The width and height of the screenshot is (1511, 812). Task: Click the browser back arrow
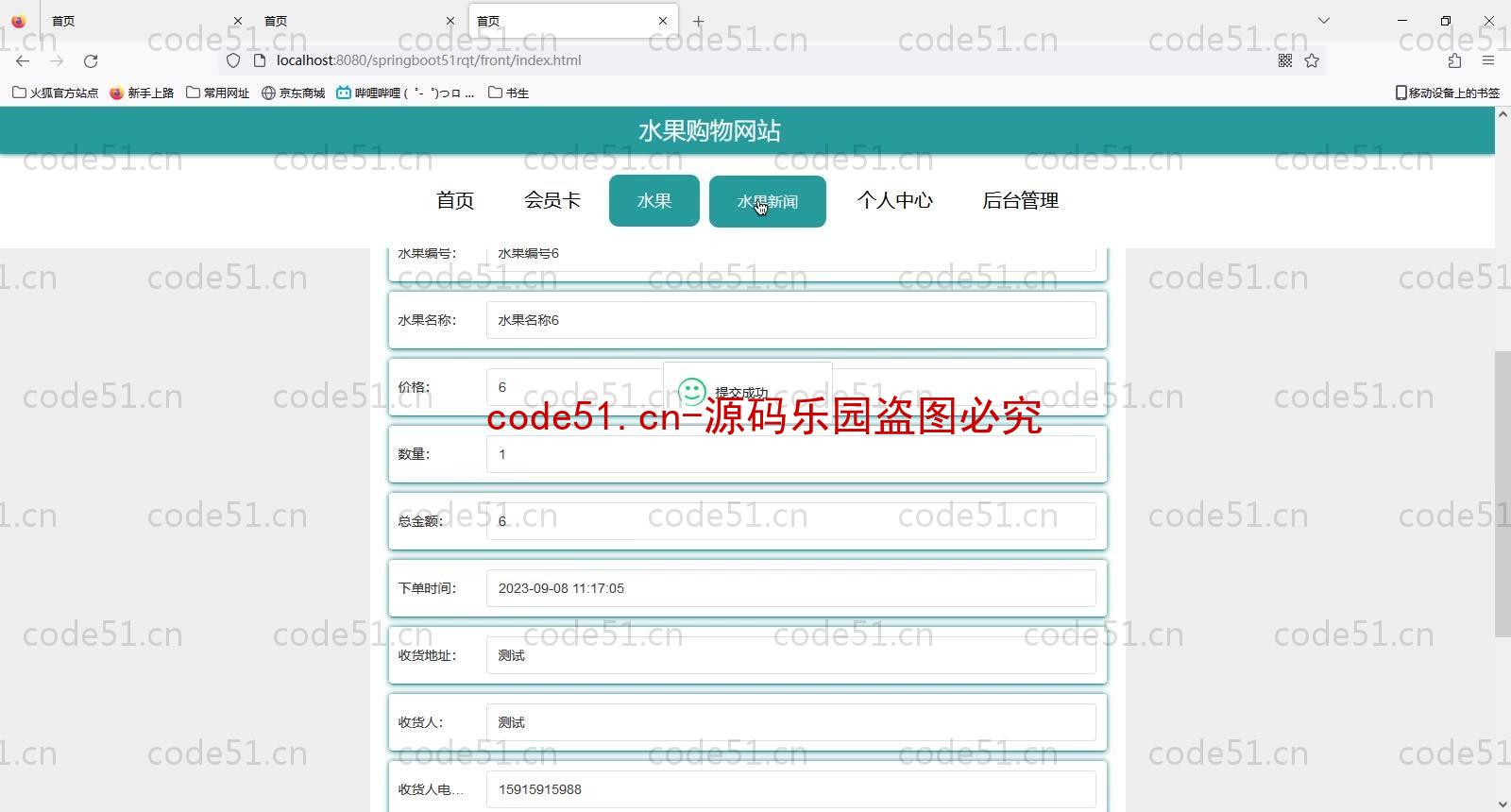tap(23, 60)
